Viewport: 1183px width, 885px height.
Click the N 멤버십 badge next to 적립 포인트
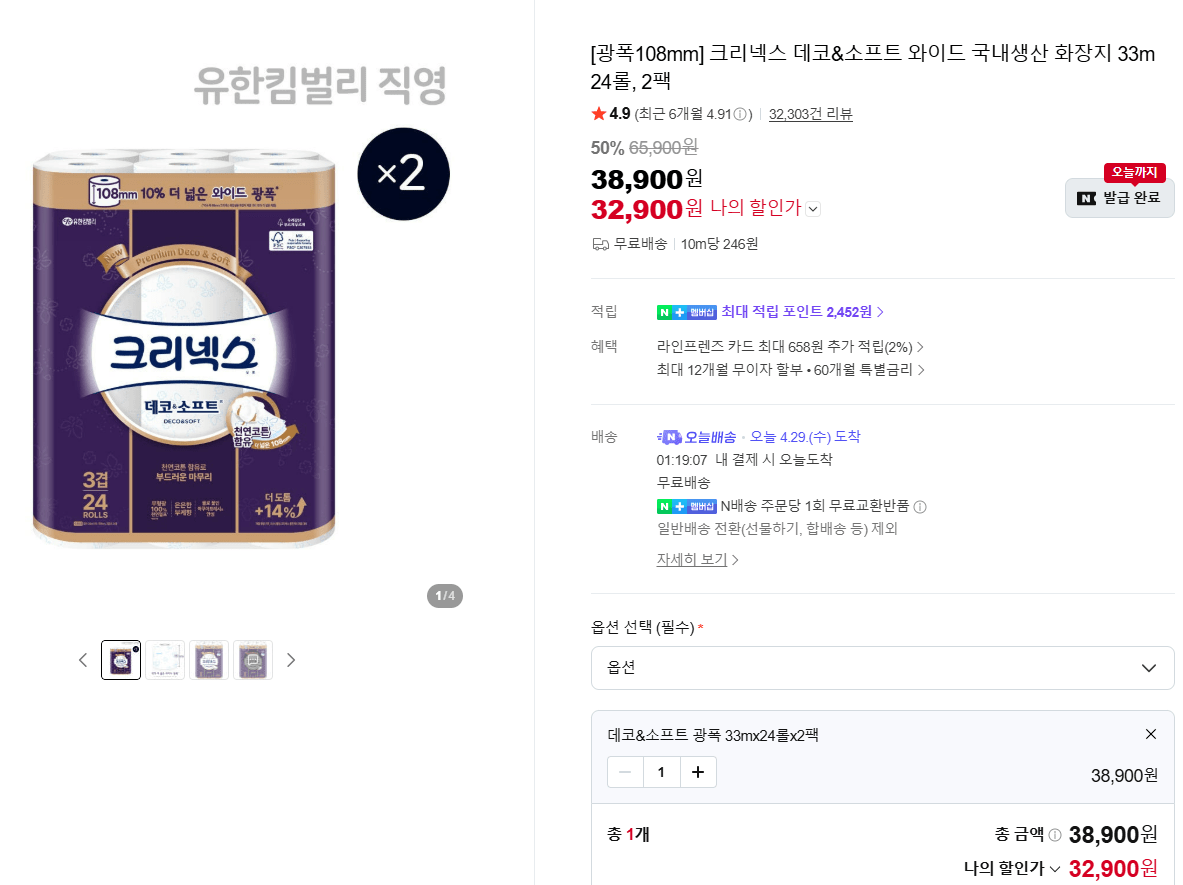[x=684, y=311]
